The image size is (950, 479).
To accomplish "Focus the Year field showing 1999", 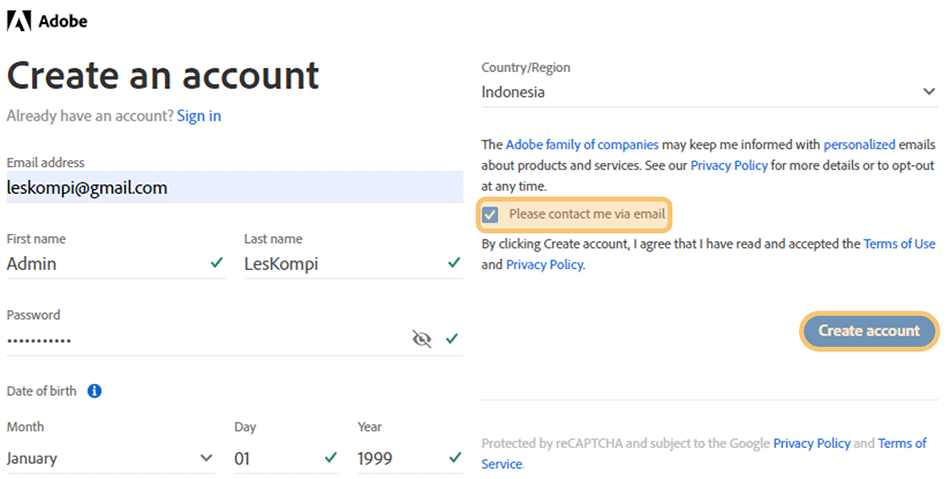I will (410, 458).
